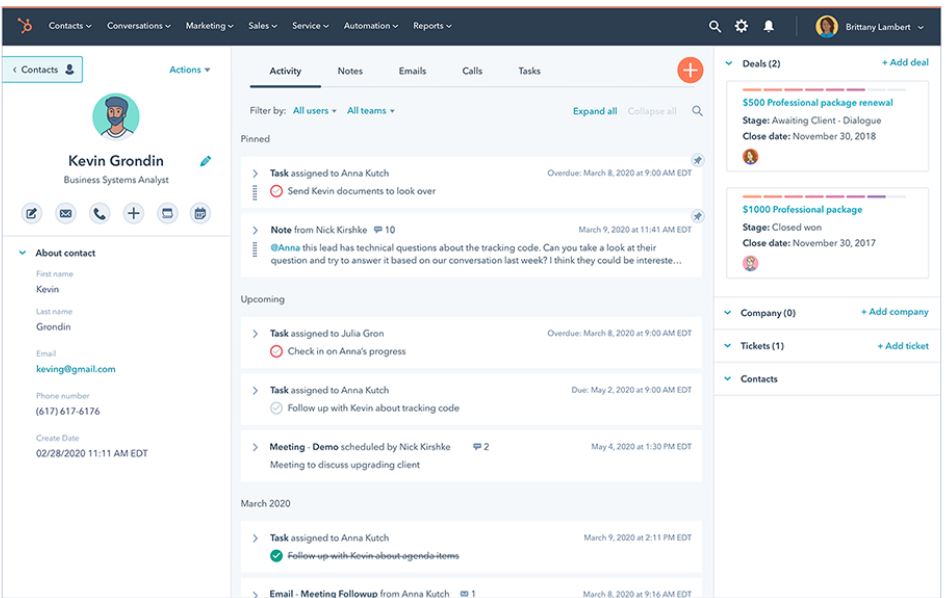Open the notifications bell
Viewport: 946px width, 598px height.
click(768, 26)
